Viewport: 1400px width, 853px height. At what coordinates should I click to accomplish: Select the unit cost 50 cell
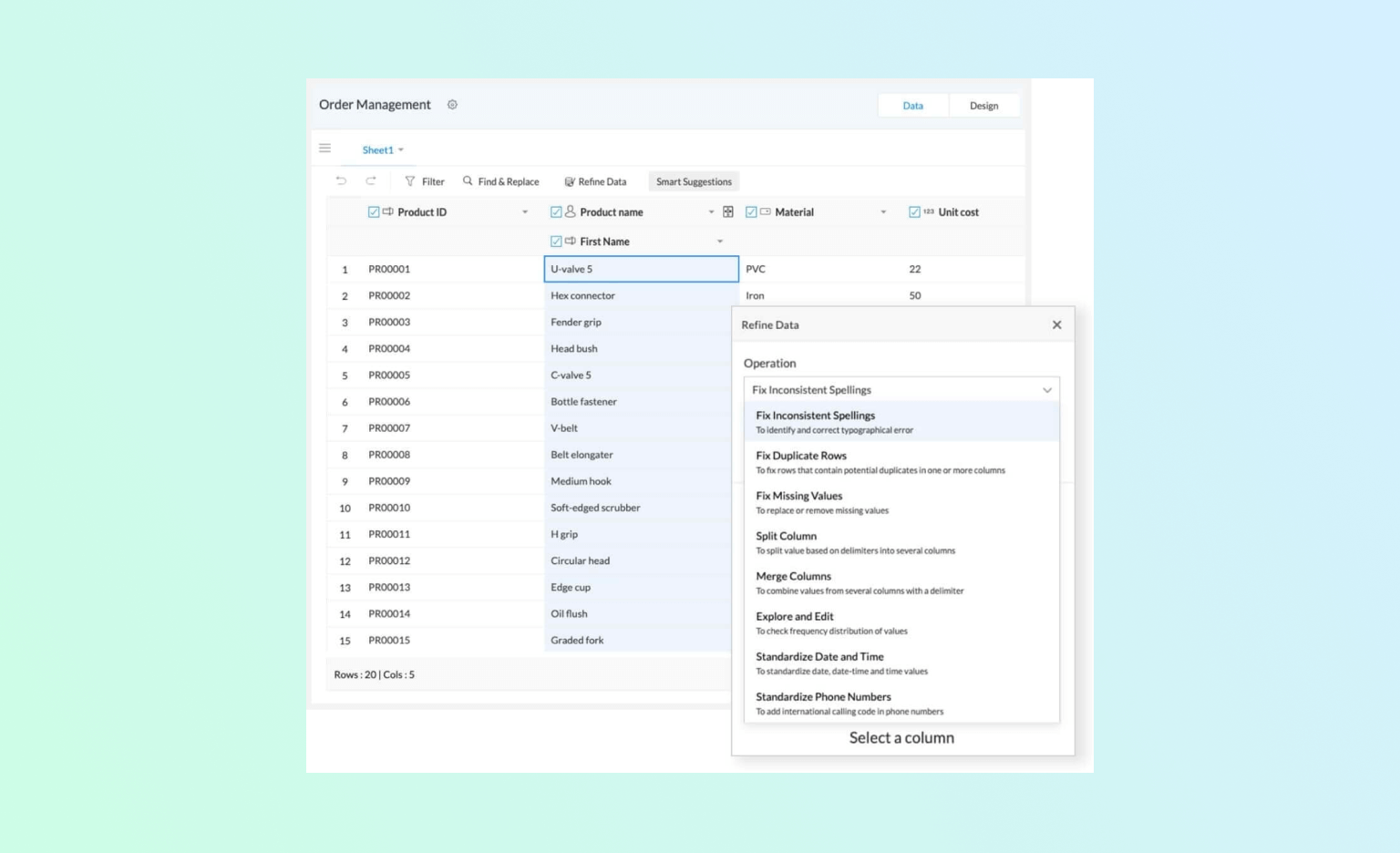964,295
